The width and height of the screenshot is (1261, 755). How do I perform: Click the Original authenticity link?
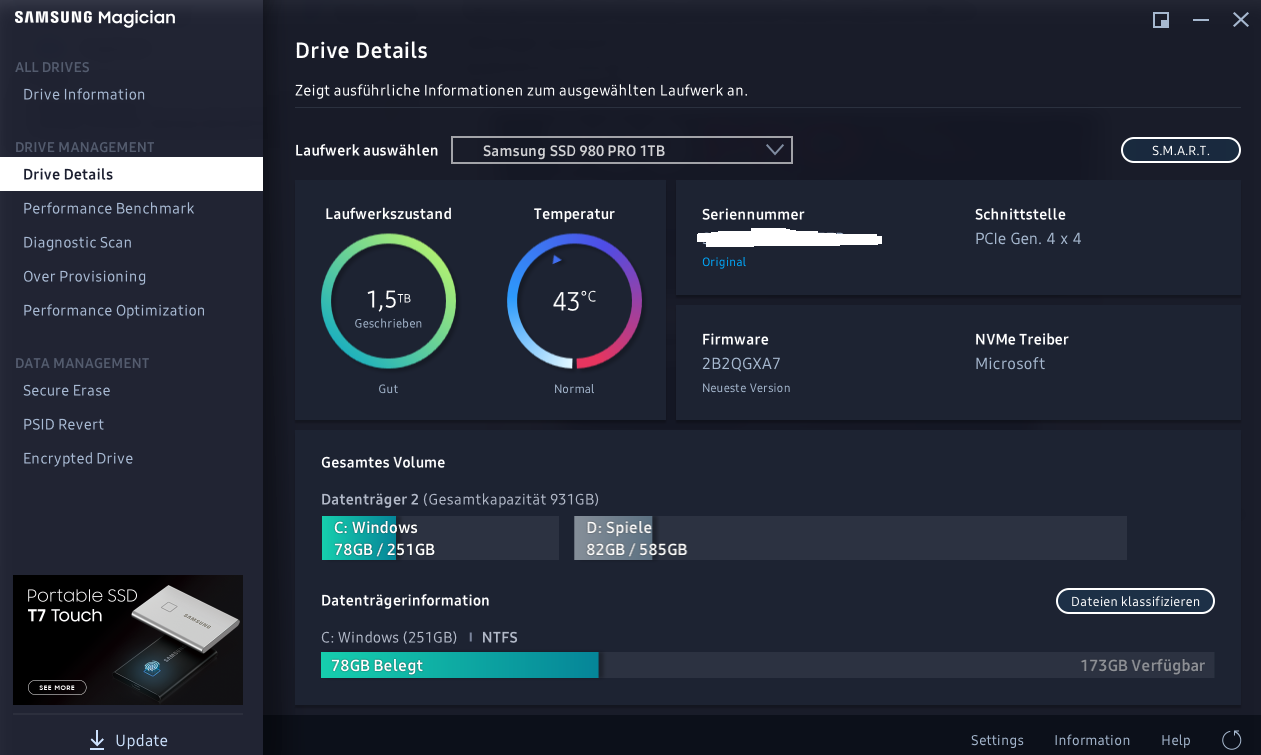click(724, 262)
